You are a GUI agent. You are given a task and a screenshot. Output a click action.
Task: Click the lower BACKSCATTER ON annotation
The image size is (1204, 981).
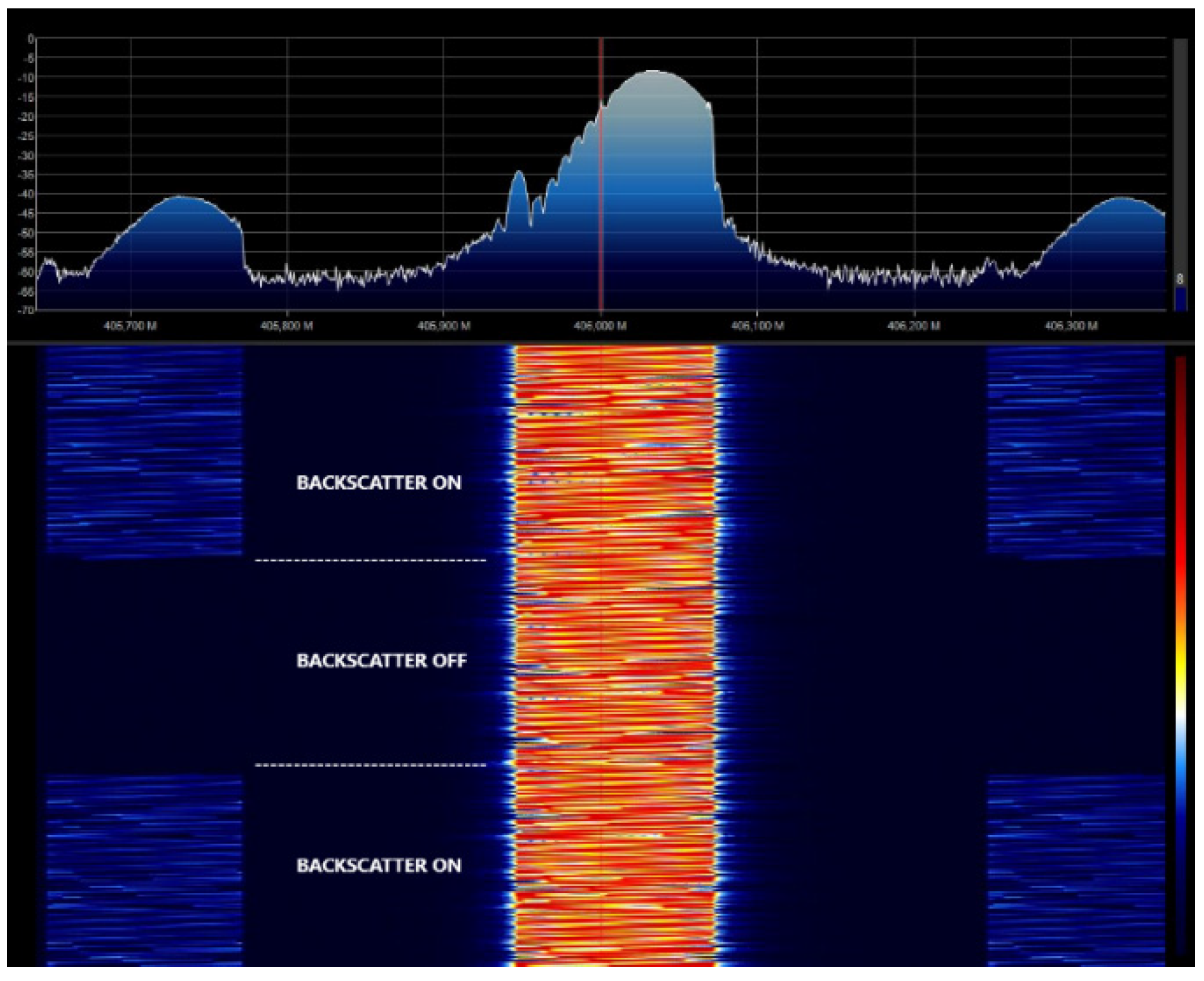[379, 865]
